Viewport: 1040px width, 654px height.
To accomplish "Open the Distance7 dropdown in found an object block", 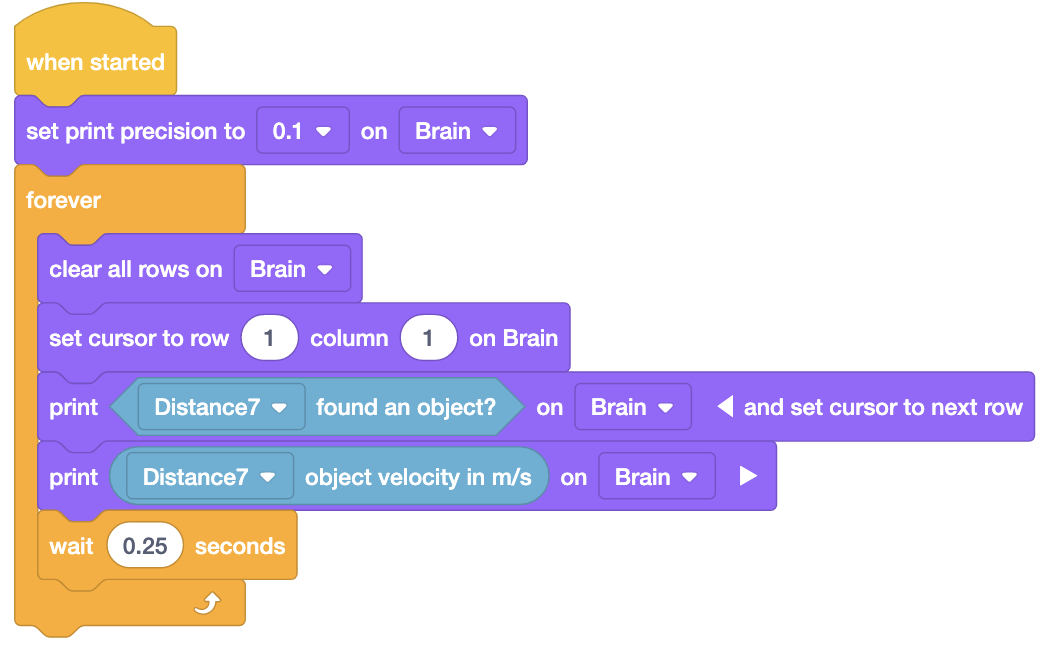I will pyautogui.click(x=220, y=407).
